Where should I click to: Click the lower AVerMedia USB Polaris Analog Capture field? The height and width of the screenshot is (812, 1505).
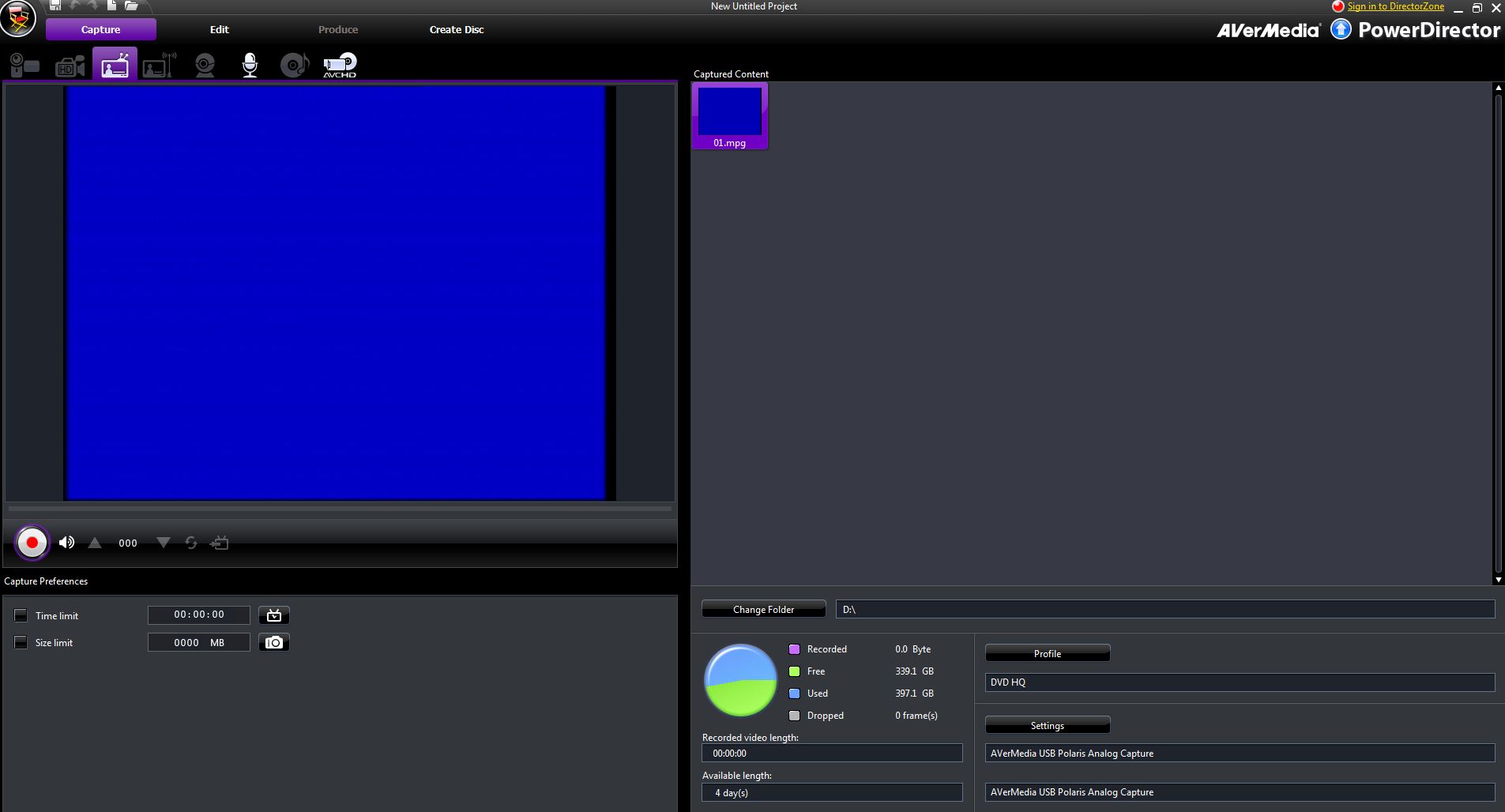point(1240,791)
